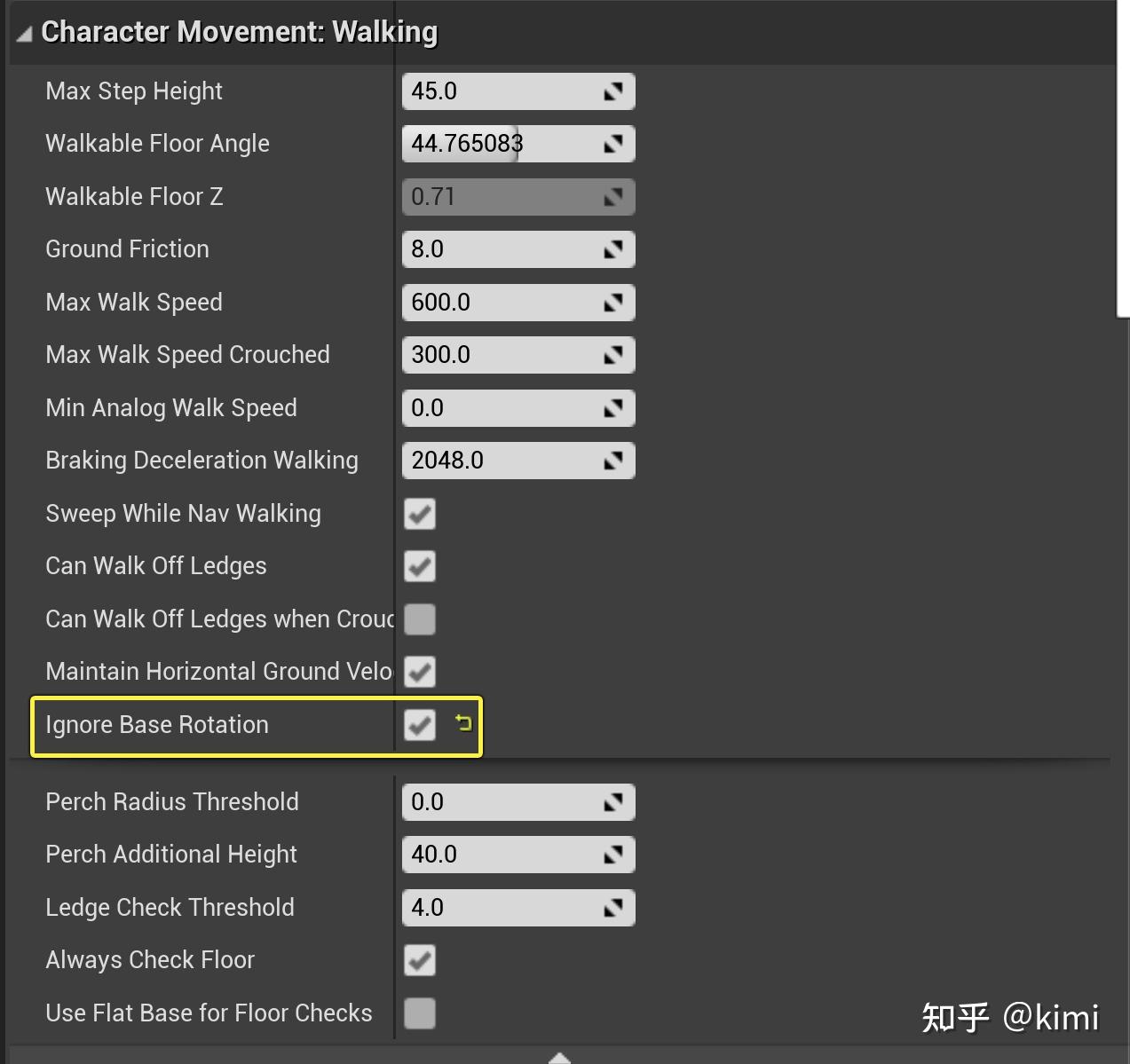Click inside the Perch Radius Threshold field
The height and width of the screenshot is (1064, 1130).
point(497,802)
